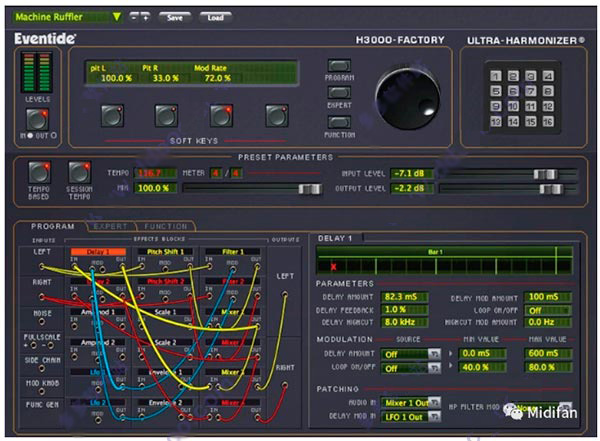Select the Scale 1 effects block
Viewport: 600px width, 441px height.
(165, 312)
